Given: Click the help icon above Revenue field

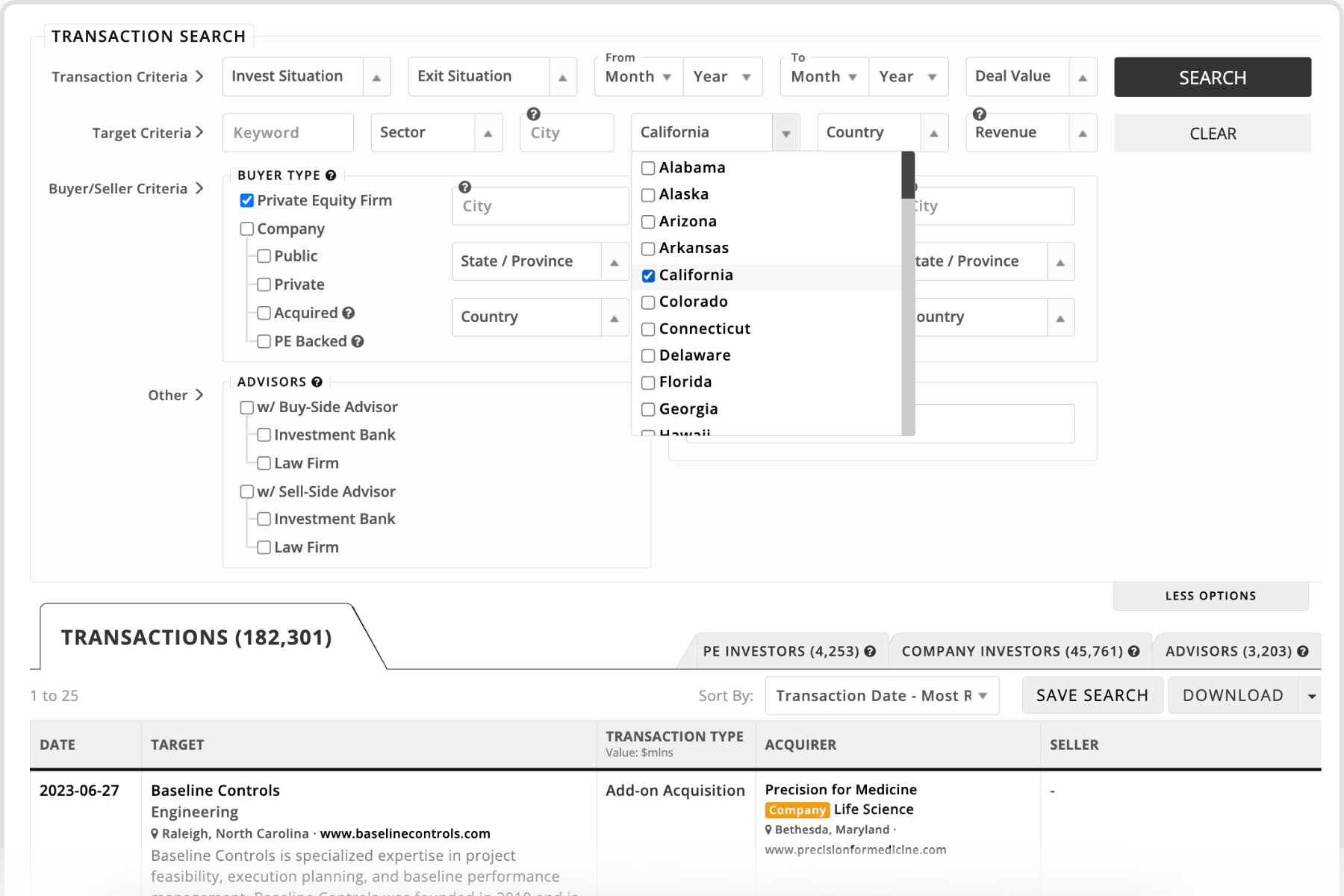Looking at the screenshot, I should (980, 114).
